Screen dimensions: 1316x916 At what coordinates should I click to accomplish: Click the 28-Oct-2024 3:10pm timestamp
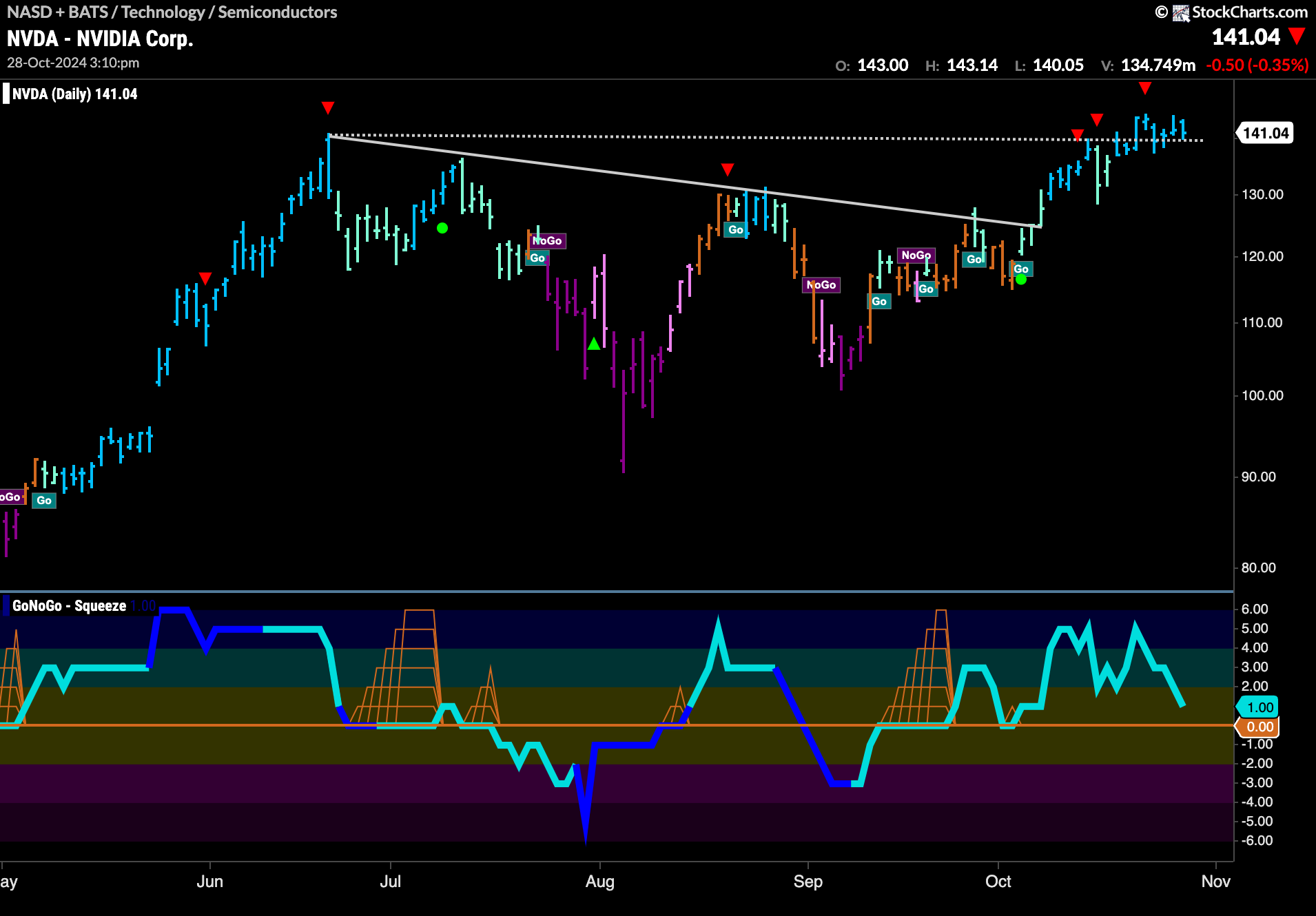click(x=73, y=63)
